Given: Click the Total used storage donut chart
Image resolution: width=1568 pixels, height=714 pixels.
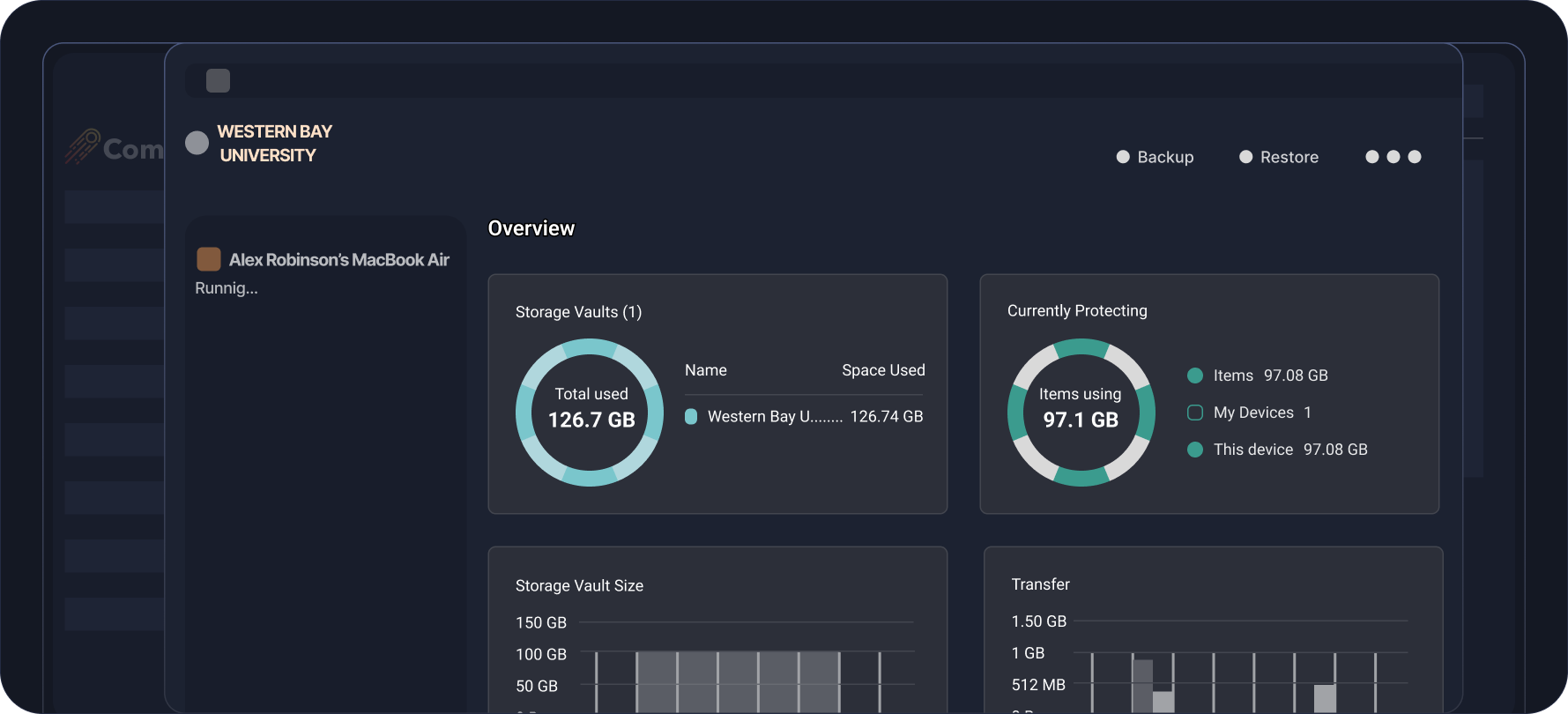Looking at the screenshot, I should pos(590,413).
